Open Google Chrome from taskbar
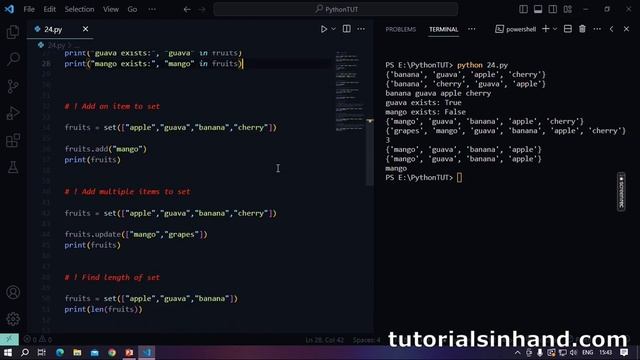 [112, 352]
